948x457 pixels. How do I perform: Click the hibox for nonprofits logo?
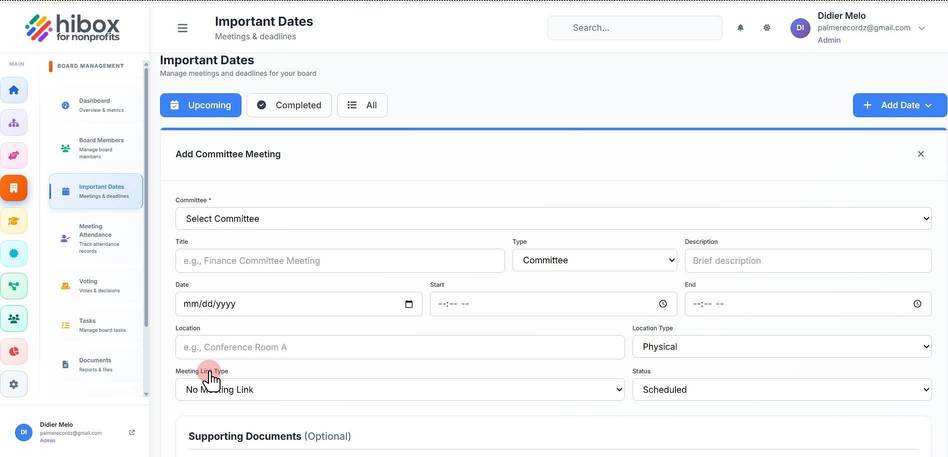(x=73, y=28)
